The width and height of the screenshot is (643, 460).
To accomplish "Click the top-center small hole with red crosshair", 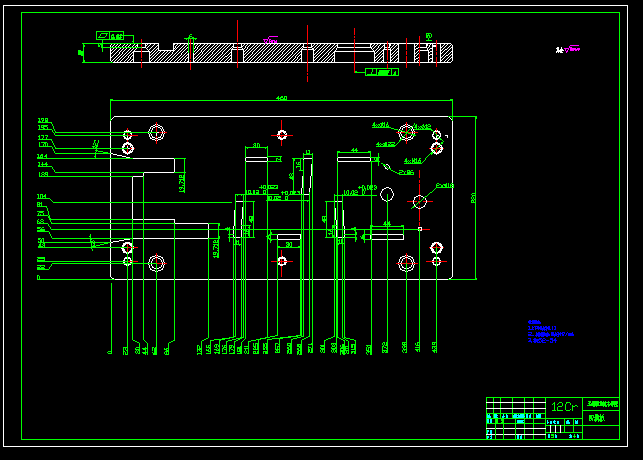I will pyautogui.click(x=282, y=134).
